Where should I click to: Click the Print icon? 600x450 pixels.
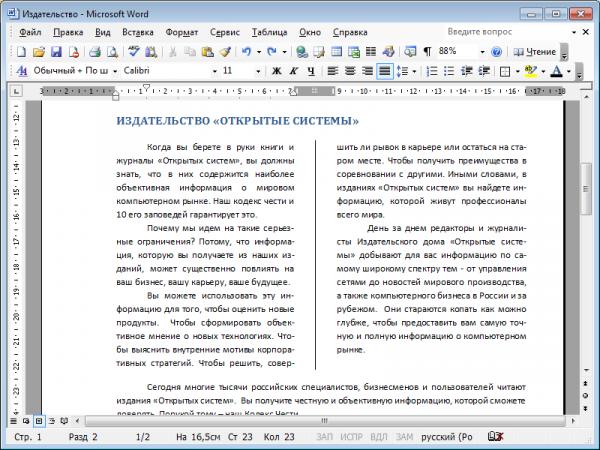95,52
